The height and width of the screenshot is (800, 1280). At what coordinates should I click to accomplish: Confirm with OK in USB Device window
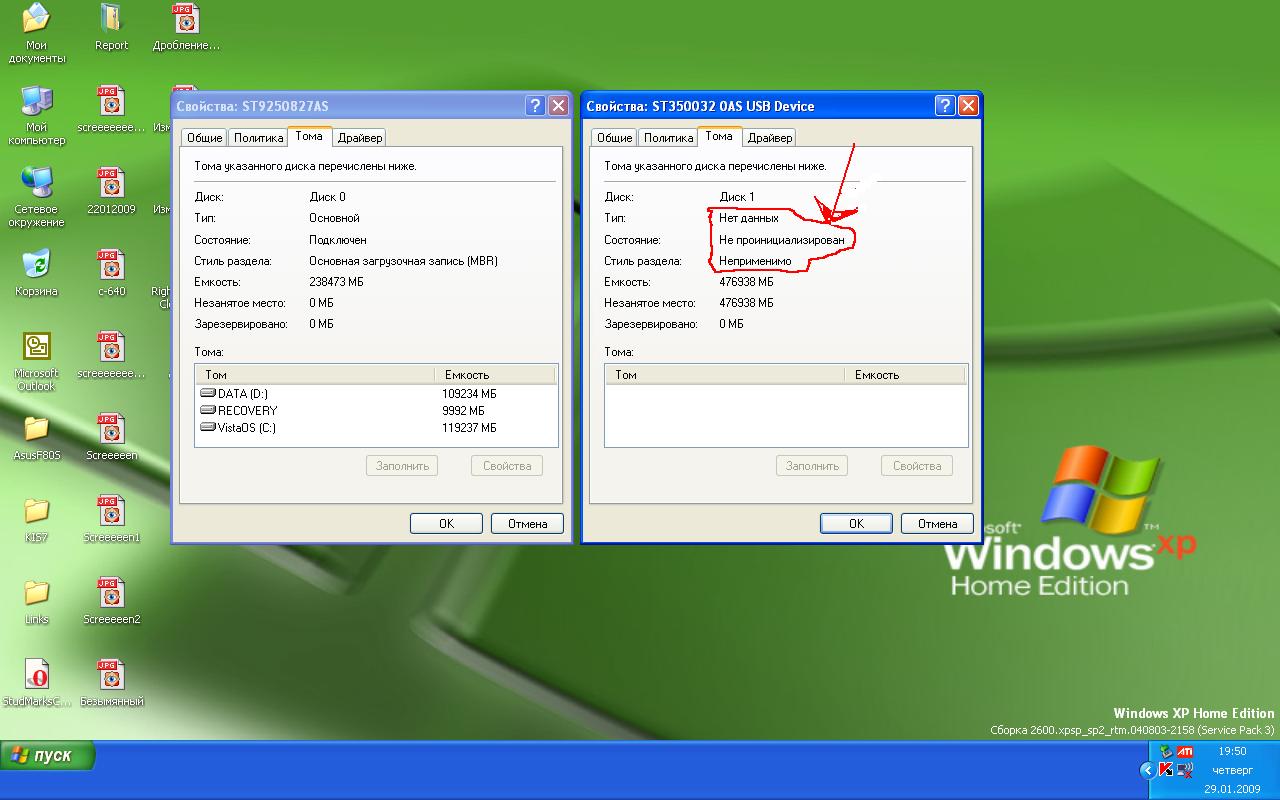pyautogui.click(x=856, y=523)
